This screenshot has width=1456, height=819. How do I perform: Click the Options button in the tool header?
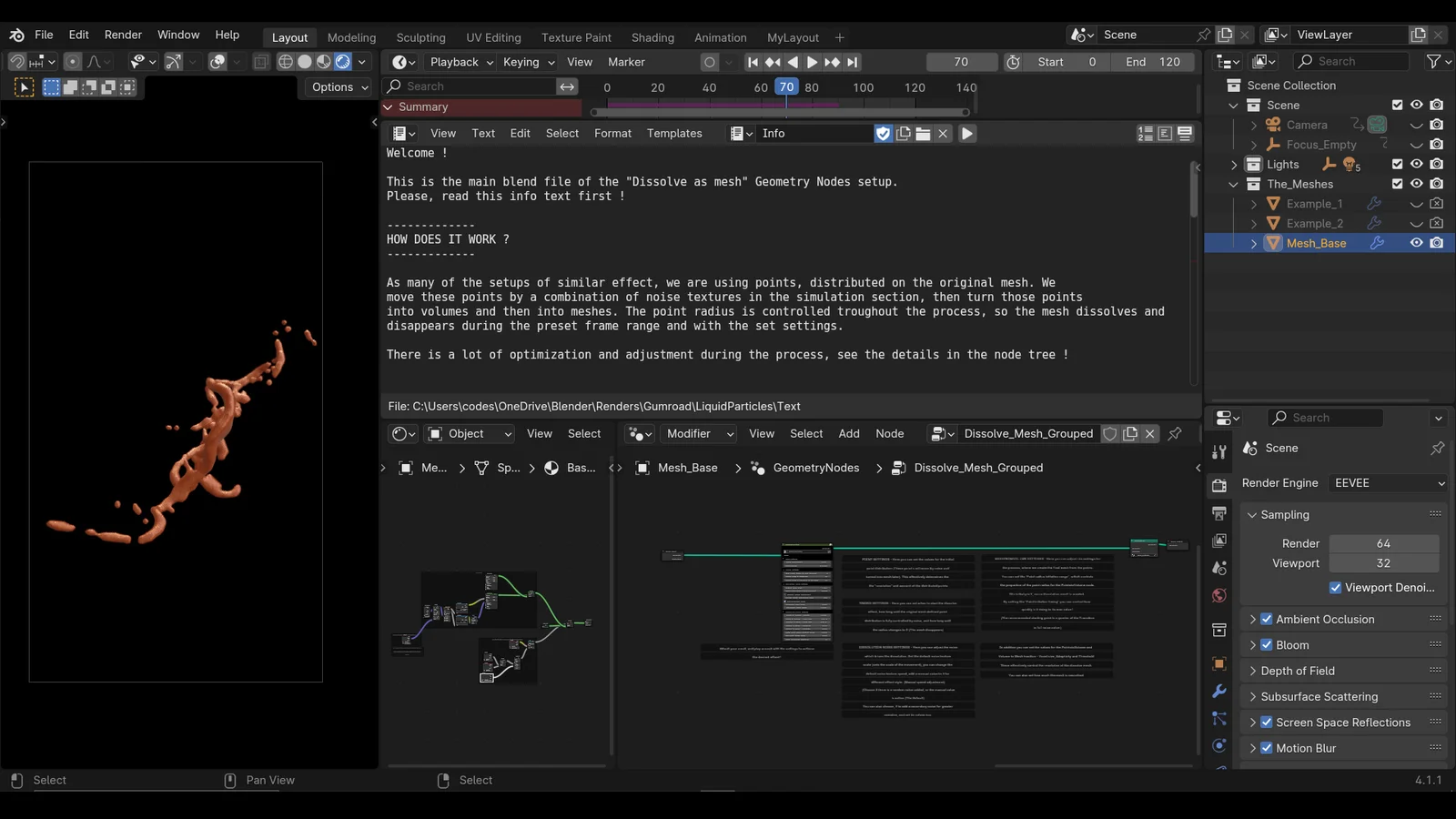pos(336,86)
